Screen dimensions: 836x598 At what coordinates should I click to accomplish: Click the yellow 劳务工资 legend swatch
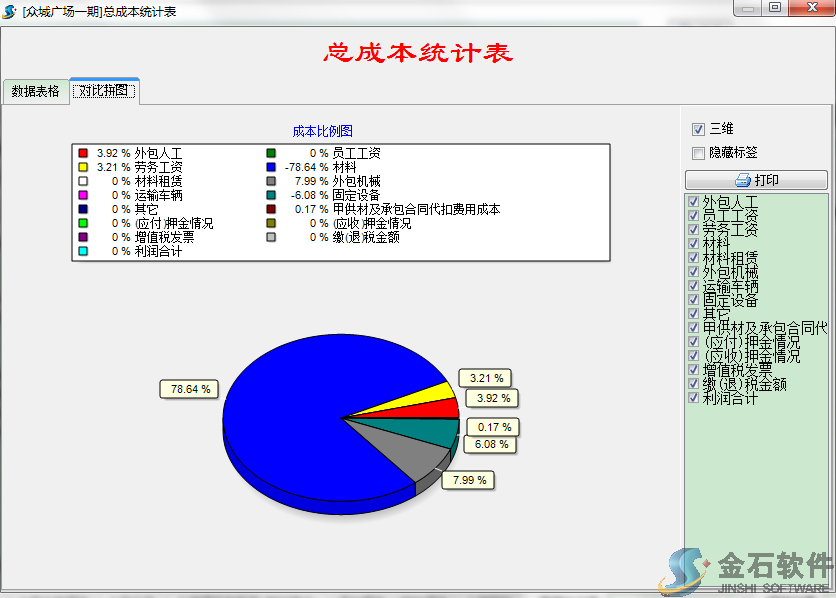coord(84,167)
